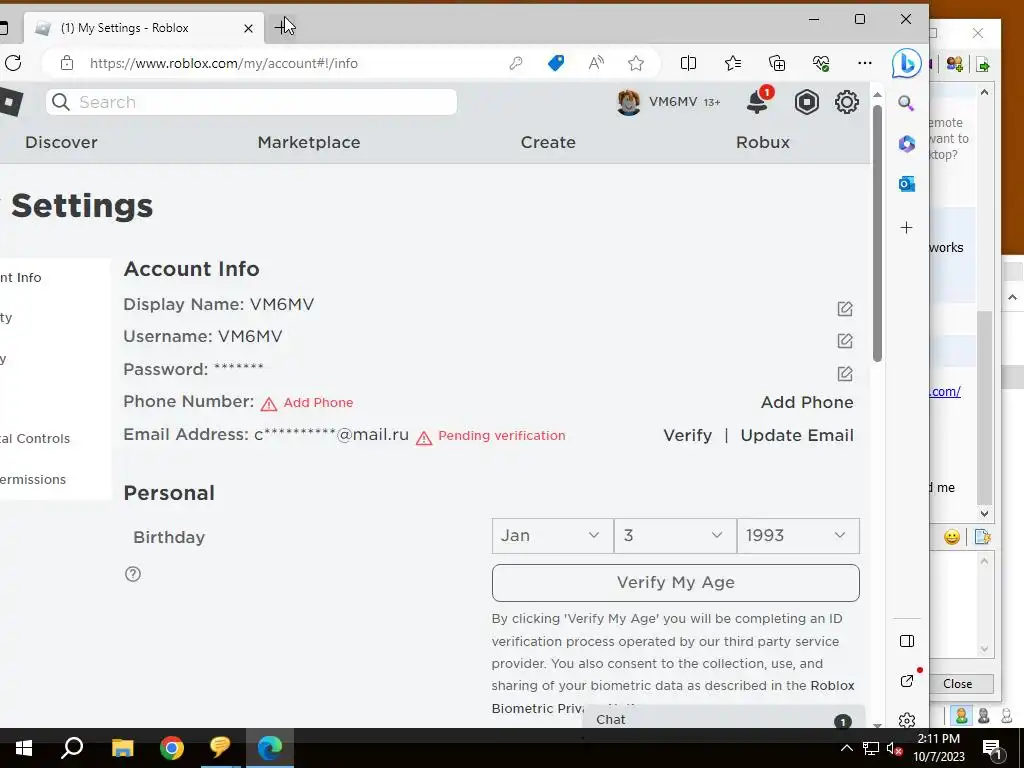This screenshot has height=768, width=1024.
Task: Close the My Settings - Roblox tab
Action: [x=248, y=28]
